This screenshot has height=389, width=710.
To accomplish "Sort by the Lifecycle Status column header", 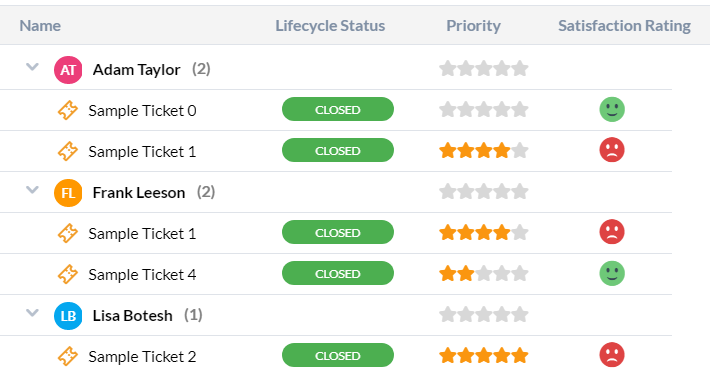I will point(330,26).
